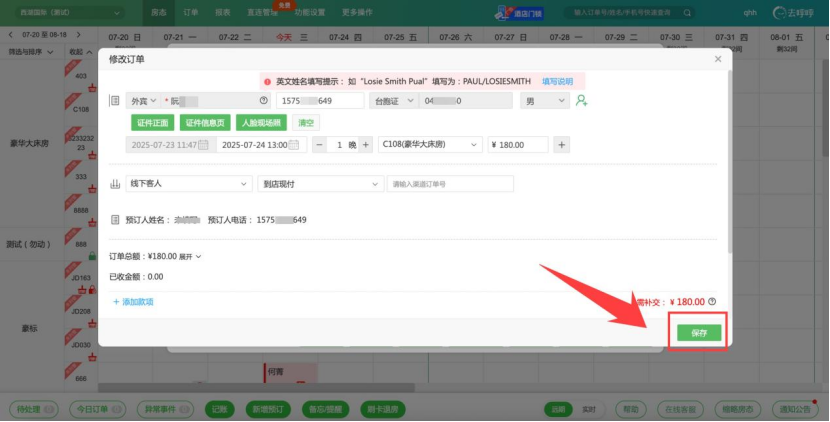Click the add guest person icon
Screen dimensions: 830x422
tap(581, 101)
